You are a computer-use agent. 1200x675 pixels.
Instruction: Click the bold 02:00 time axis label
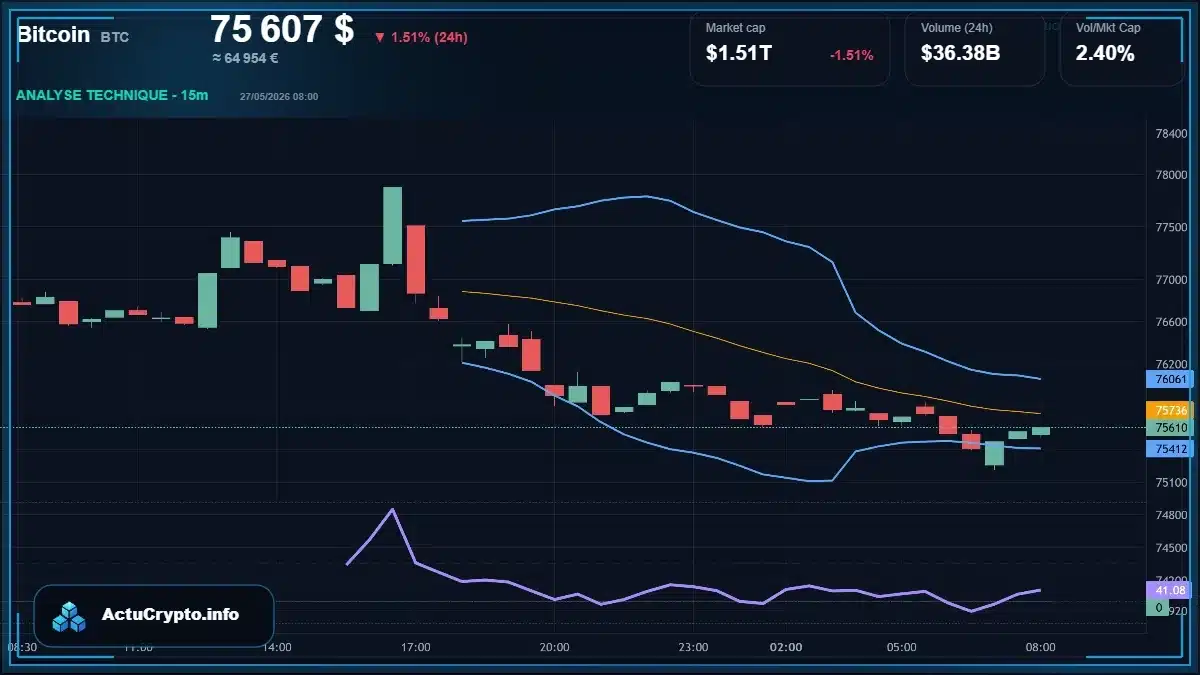[786, 647]
